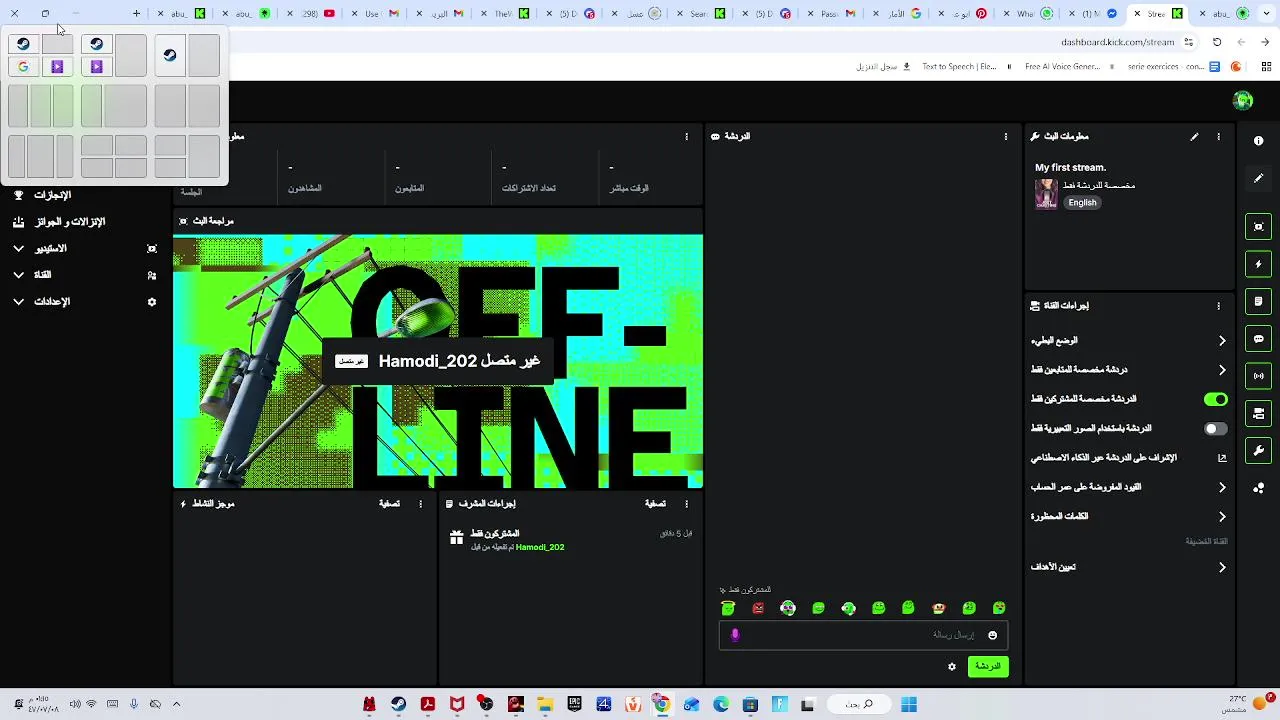Toggle the document moderator actions icon in right sidebar

pos(1258,301)
